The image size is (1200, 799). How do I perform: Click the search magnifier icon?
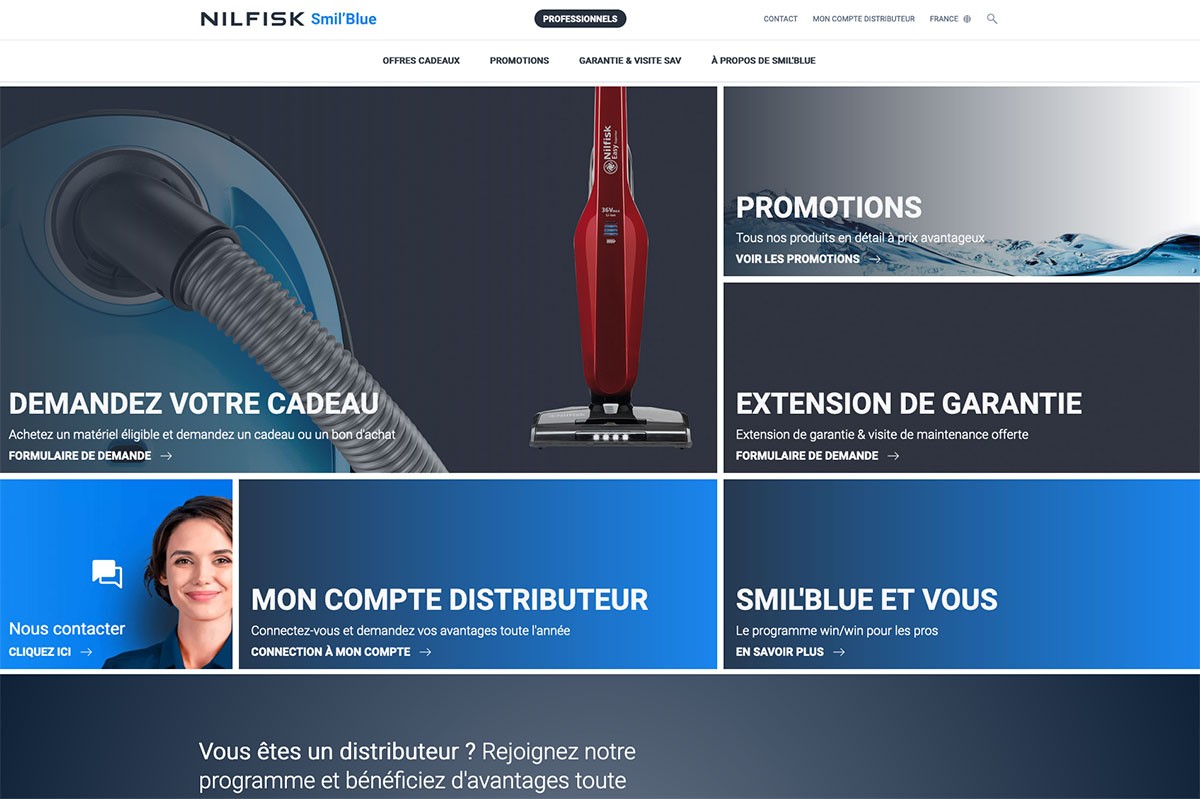tap(992, 19)
